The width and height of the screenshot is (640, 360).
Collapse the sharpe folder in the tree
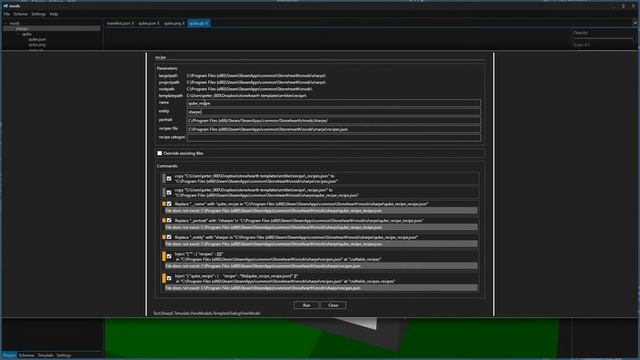[x=12, y=29]
